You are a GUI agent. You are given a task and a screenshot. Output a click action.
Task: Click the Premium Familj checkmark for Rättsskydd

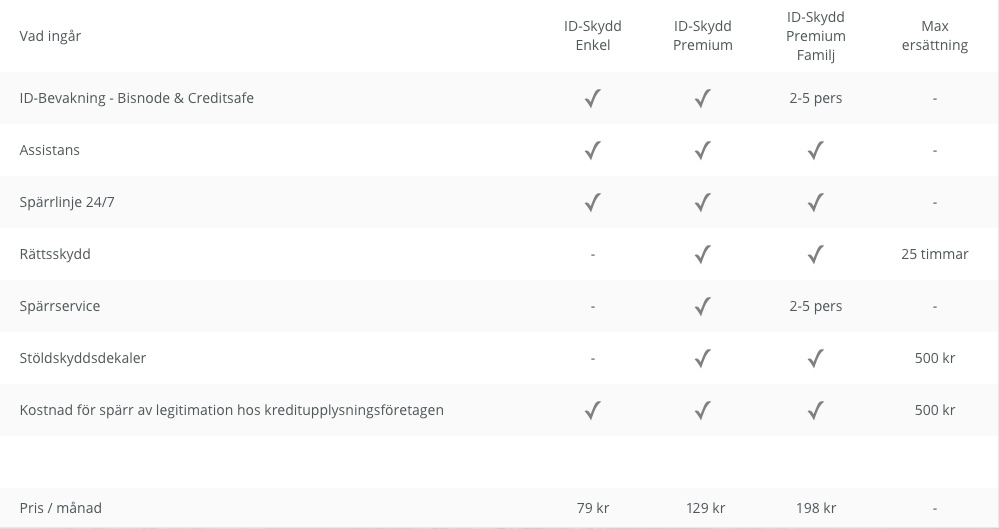[x=815, y=254]
